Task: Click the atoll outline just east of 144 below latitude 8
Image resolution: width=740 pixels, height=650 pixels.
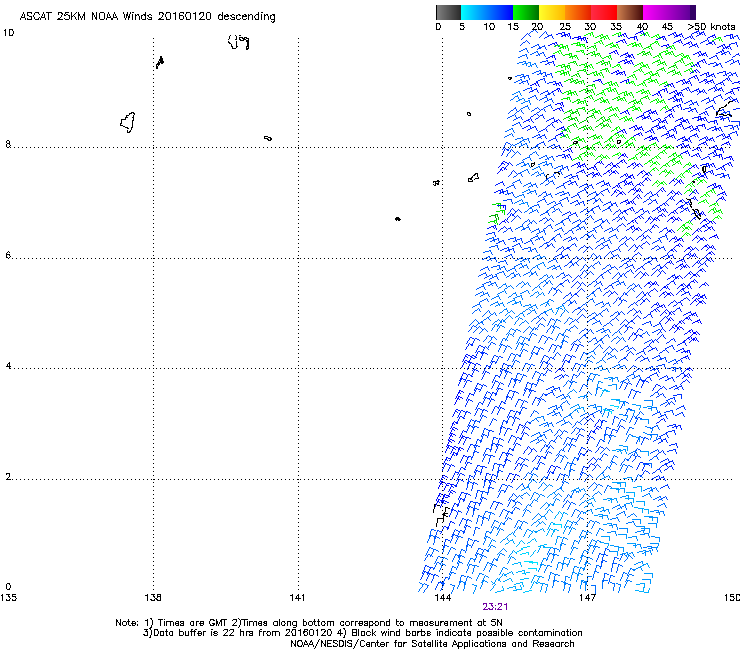Action: pos(473,177)
